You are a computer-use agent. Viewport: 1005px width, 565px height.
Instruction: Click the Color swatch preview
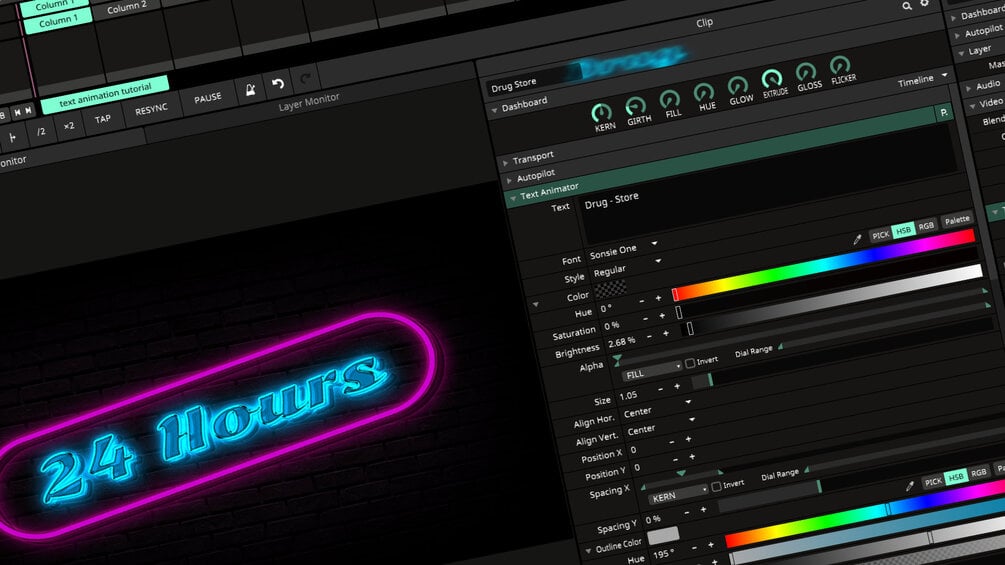pos(611,289)
